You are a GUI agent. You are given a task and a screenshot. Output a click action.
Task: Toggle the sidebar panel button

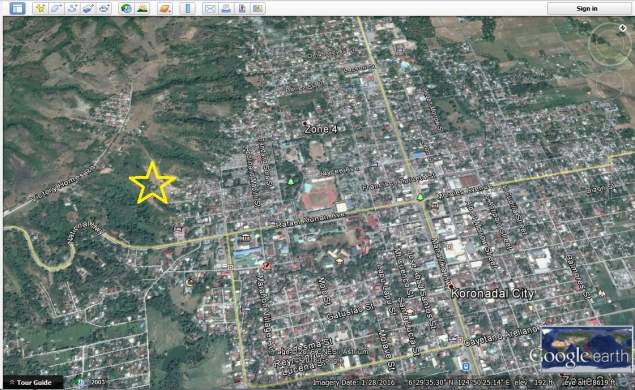point(17,8)
